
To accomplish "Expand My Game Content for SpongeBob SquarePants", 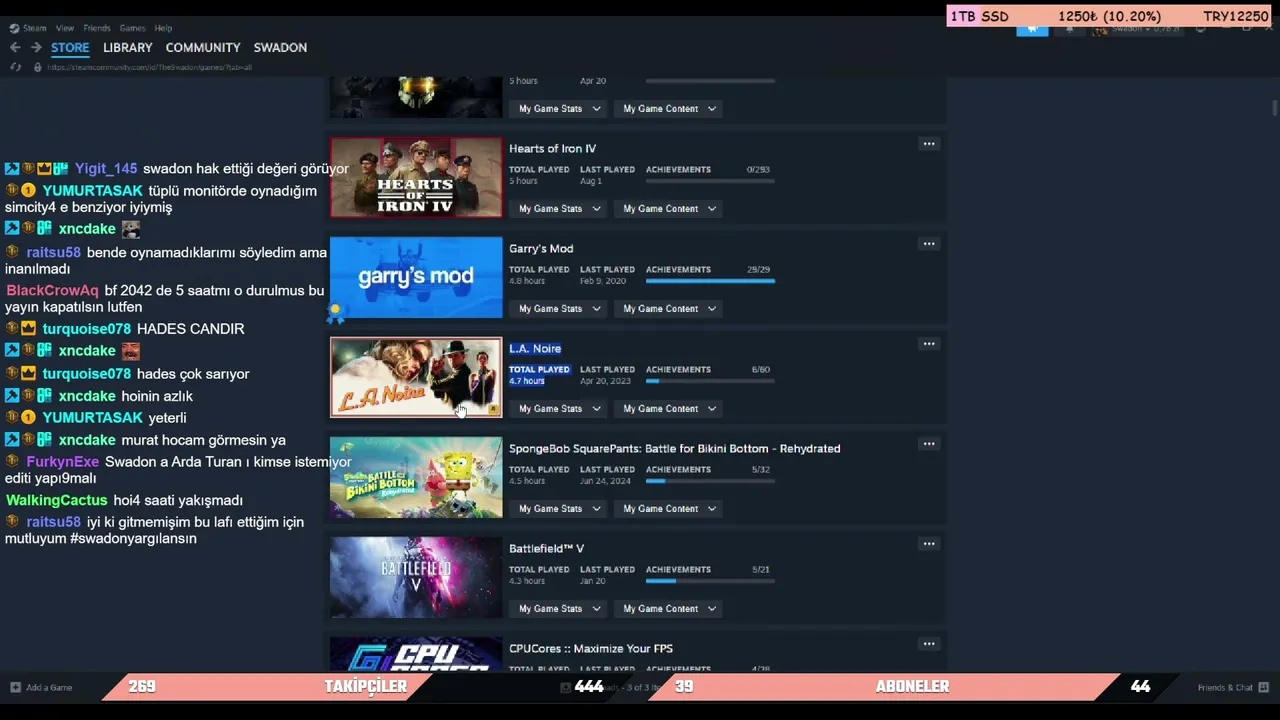I will click(x=669, y=509).
